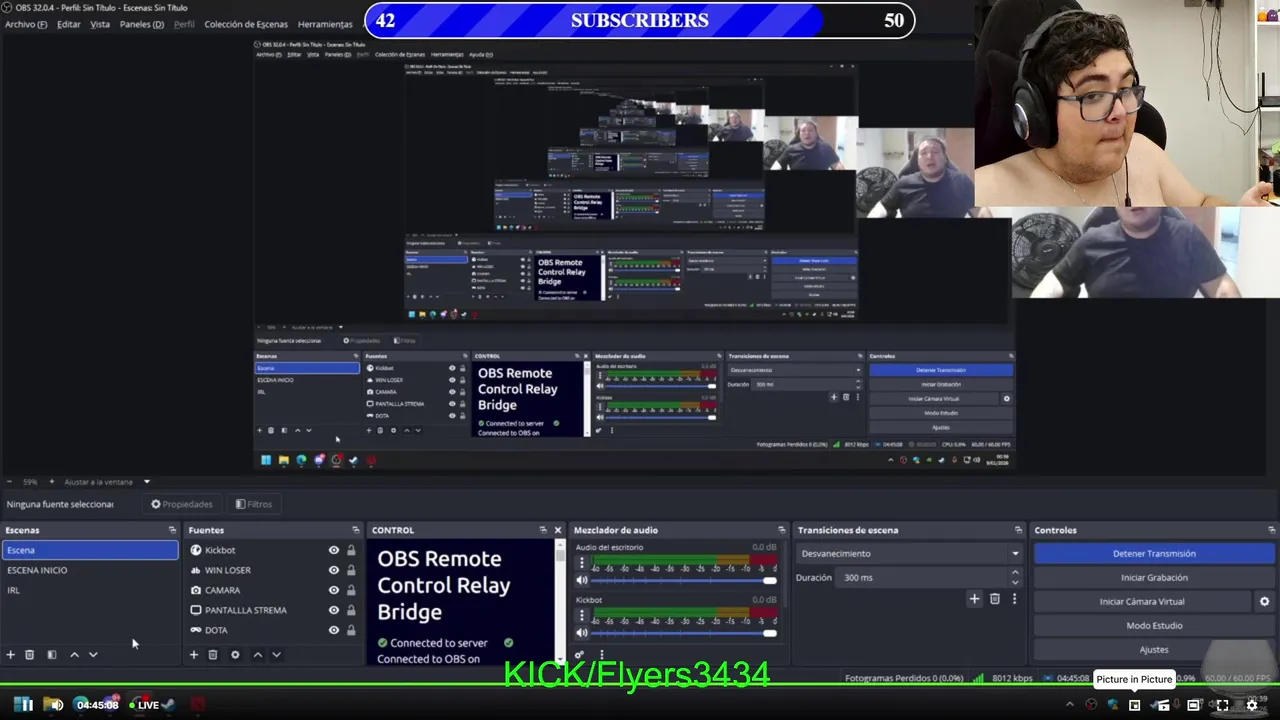The height and width of the screenshot is (720, 1280).
Task: Close the CONTROL dock panel
Action: [558, 530]
